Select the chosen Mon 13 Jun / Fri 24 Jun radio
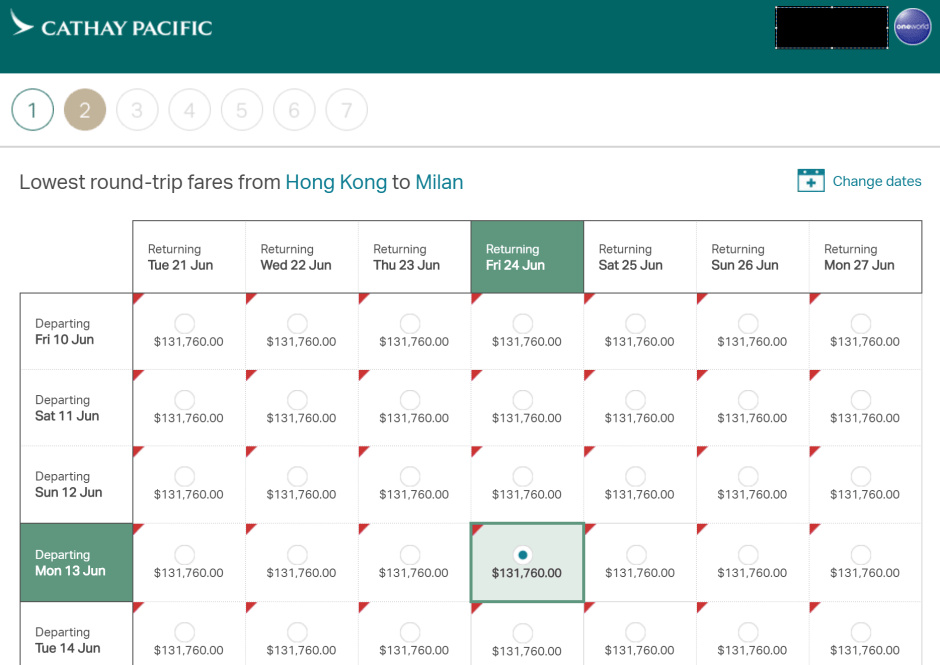Image resolution: width=940 pixels, height=665 pixels. (523, 555)
